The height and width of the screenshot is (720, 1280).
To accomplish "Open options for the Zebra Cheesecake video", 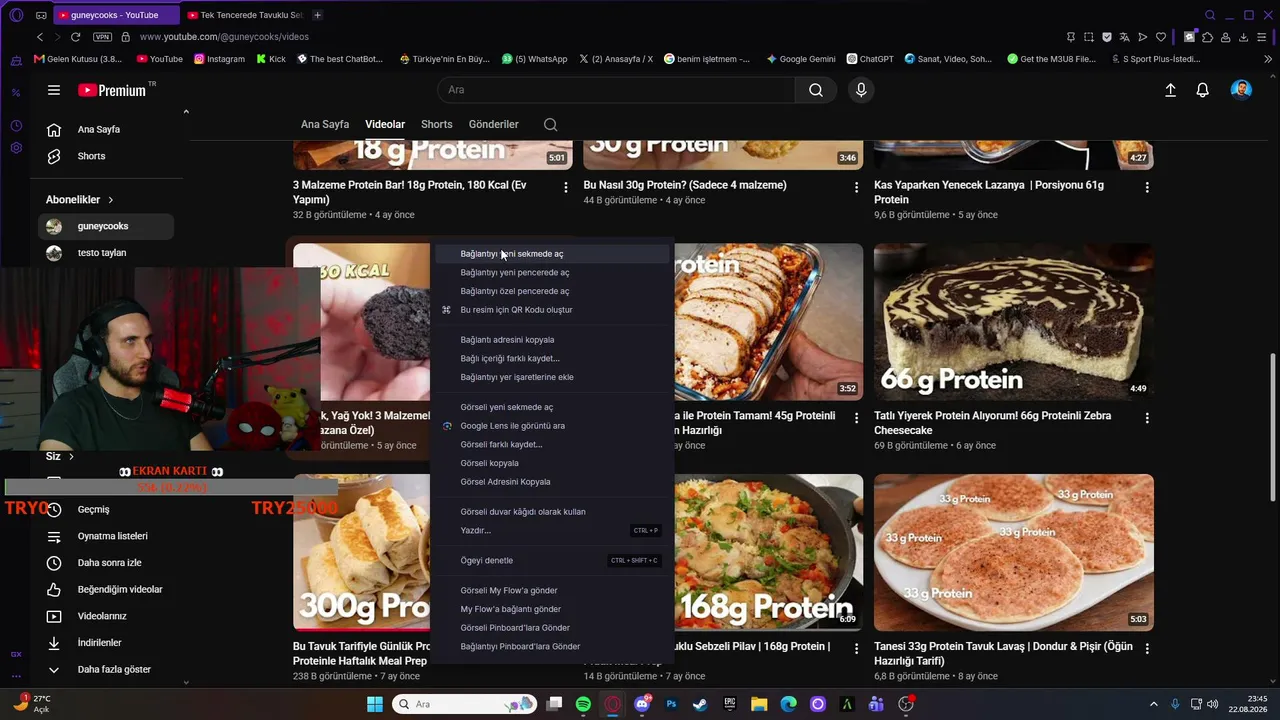I will [1147, 418].
